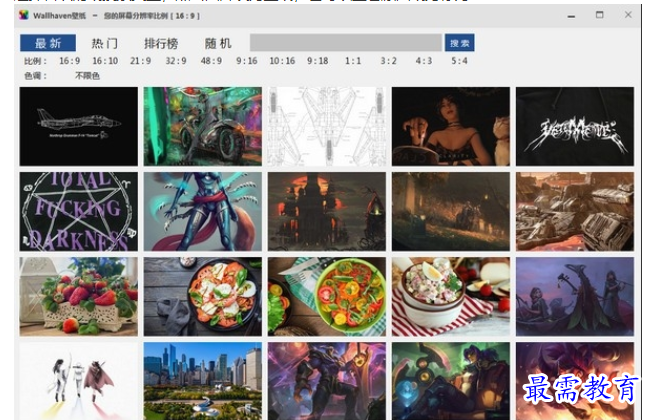Screen dimensions: 647x420
Task: Open the armored fox-tail character wallpaper
Action: (x=203, y=211)
